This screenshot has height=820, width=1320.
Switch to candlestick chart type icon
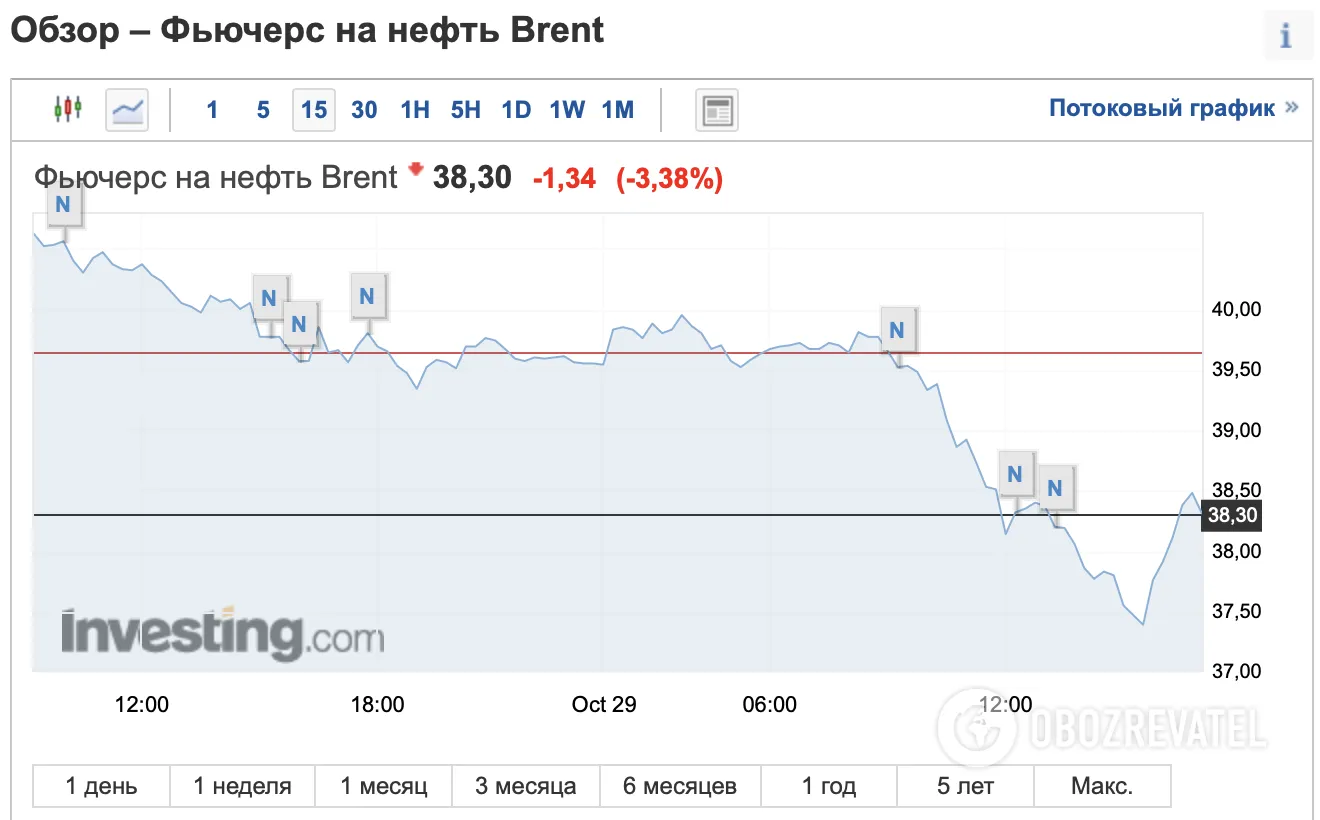point(68,109)
